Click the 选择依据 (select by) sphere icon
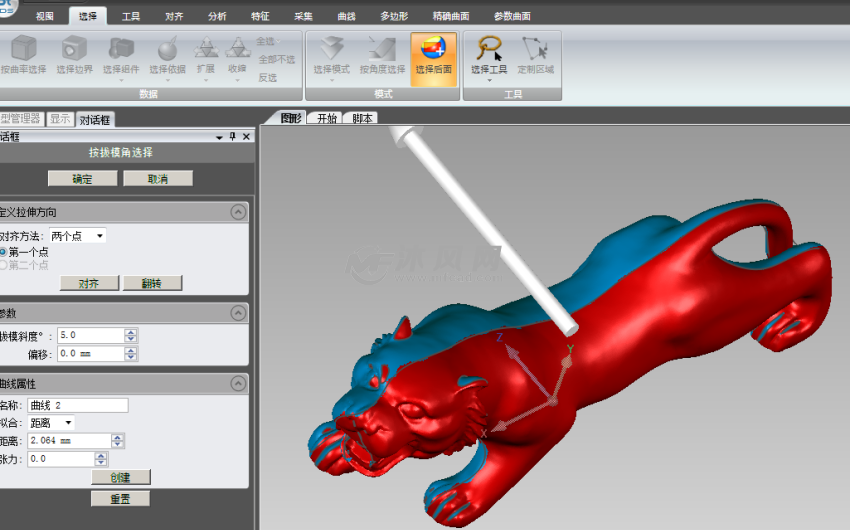 click(167, 49)
